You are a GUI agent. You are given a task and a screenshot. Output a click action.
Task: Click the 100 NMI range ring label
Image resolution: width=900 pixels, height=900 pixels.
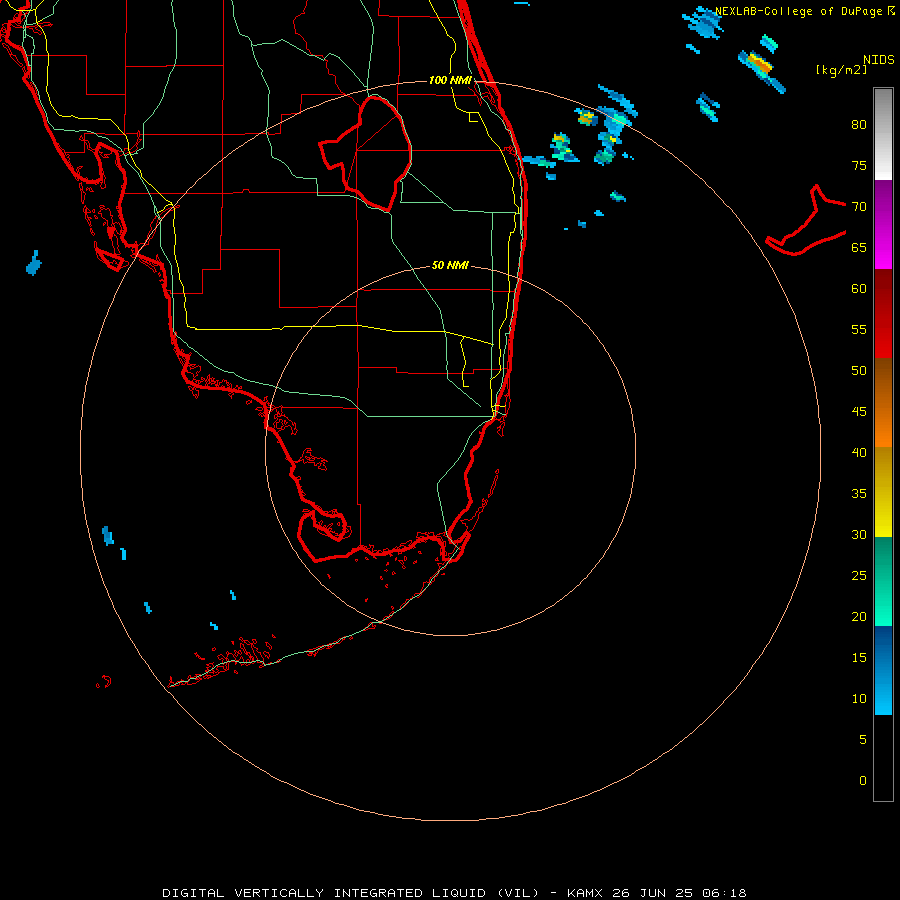point(450,80)
